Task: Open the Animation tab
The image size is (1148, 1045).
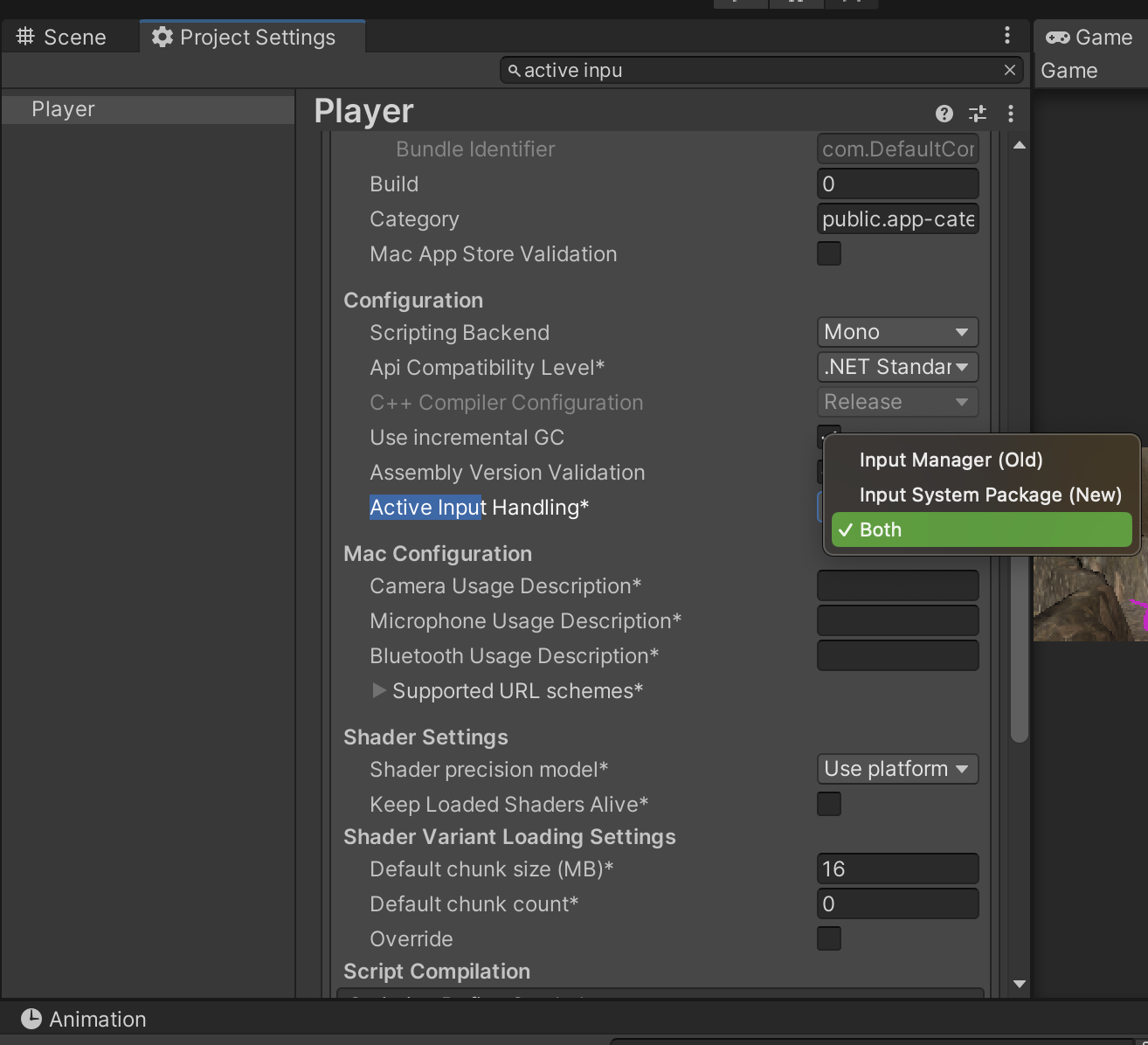Action: (84, 1019)
